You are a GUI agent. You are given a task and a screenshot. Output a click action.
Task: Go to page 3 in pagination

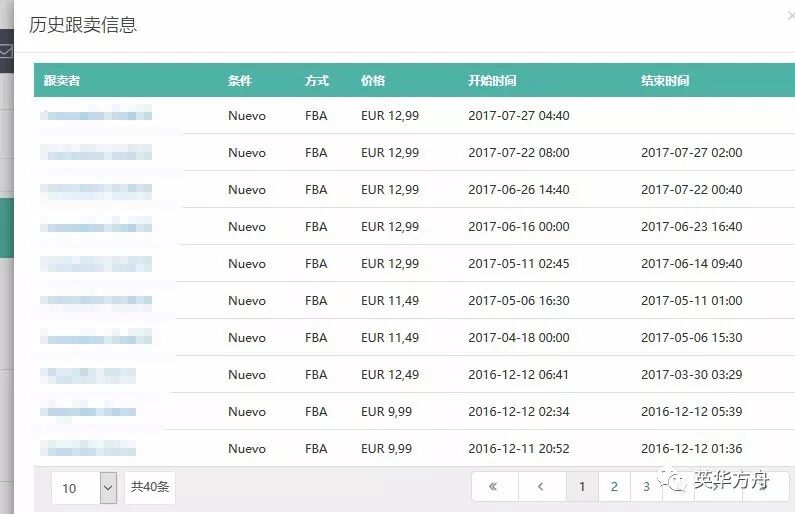tap(646, 487)
